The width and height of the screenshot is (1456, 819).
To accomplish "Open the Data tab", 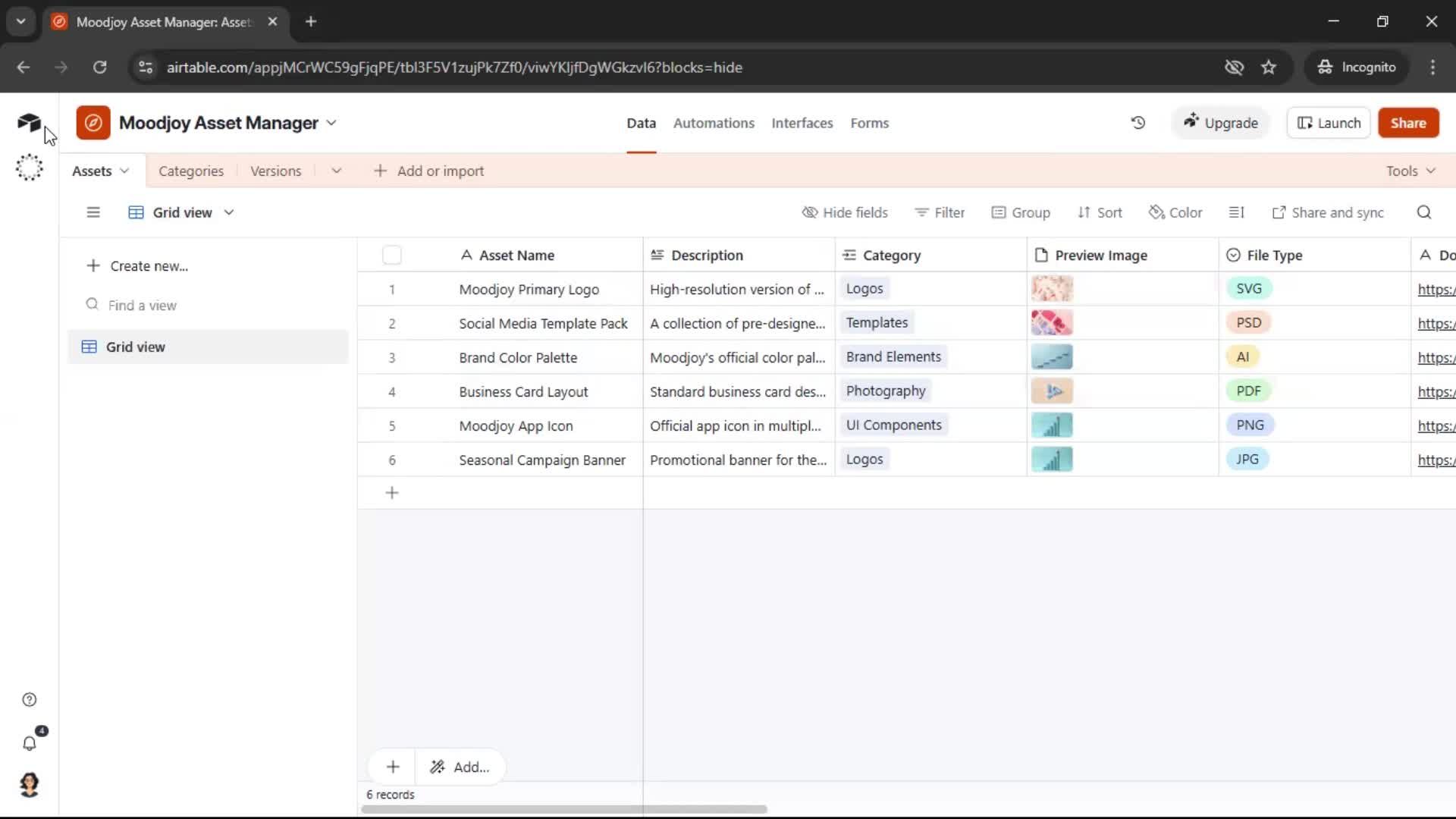I will (641, 123).
